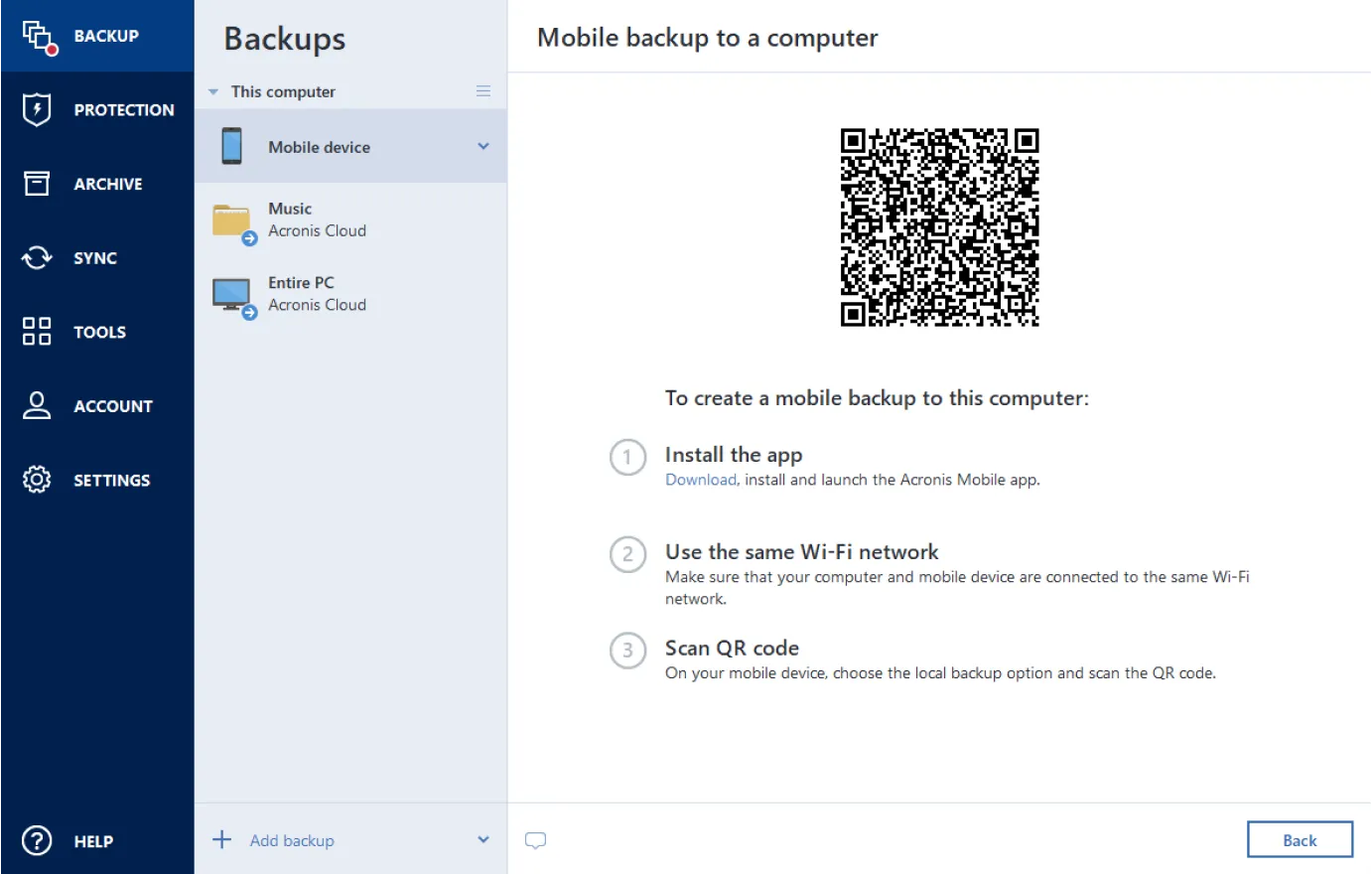Click the Entire PC monitor icon
This screenshot has width=1372, height=874.
click(234, 297)
